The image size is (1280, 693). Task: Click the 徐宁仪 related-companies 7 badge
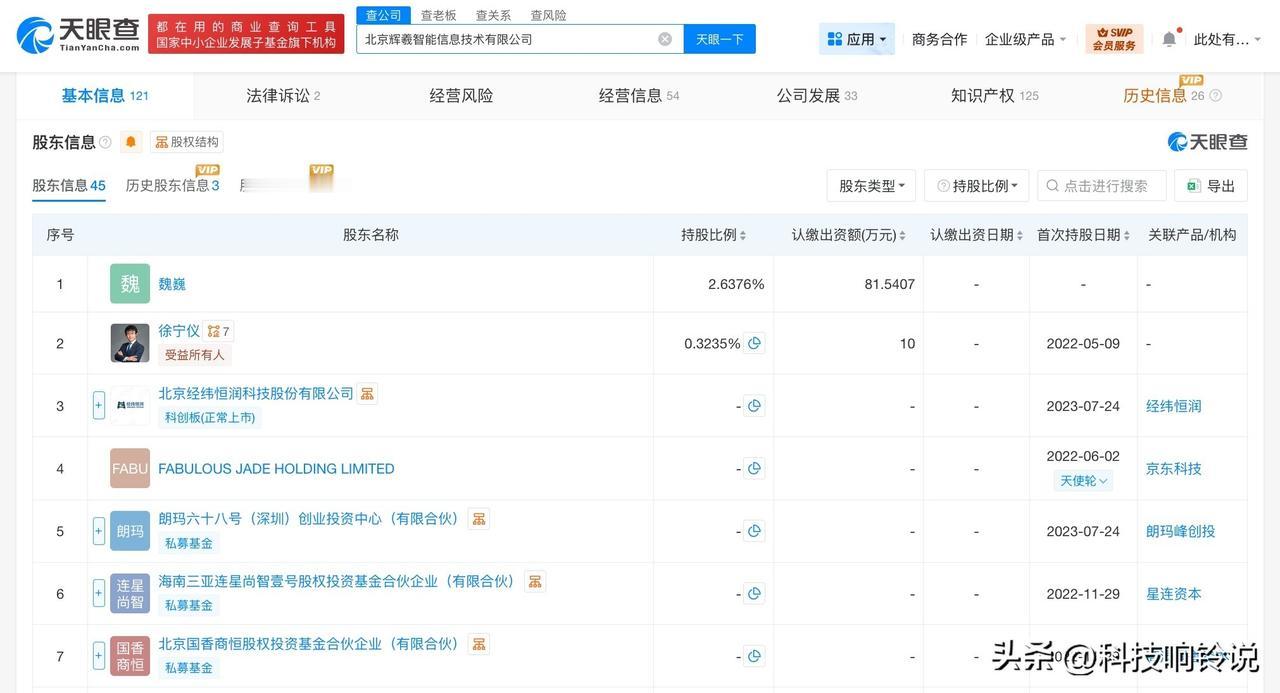tap(219, 331)
